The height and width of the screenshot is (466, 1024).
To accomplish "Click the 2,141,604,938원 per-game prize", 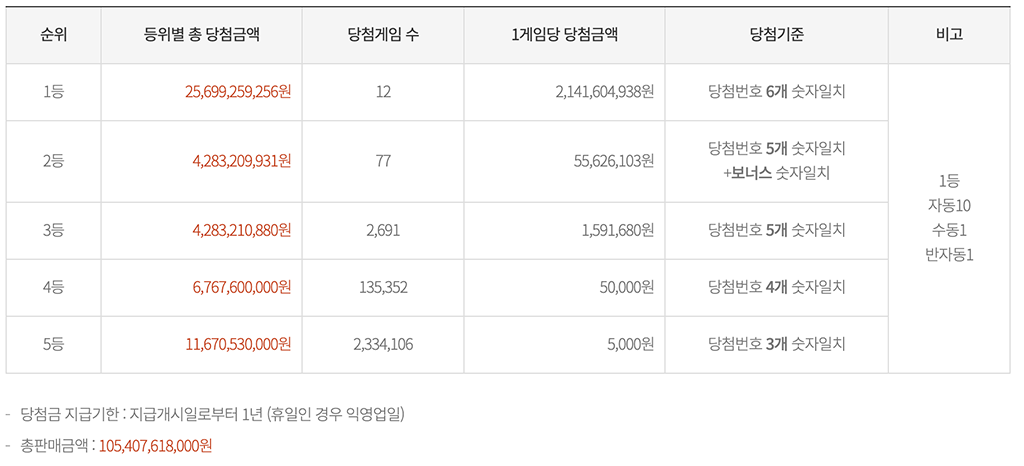I will (604, 92).
